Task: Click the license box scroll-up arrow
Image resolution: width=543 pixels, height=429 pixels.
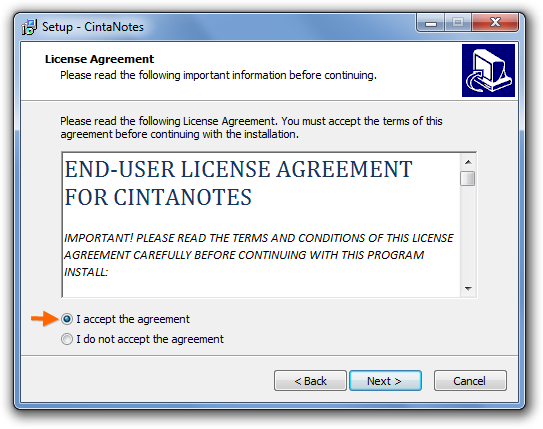Action: [468, 162]
